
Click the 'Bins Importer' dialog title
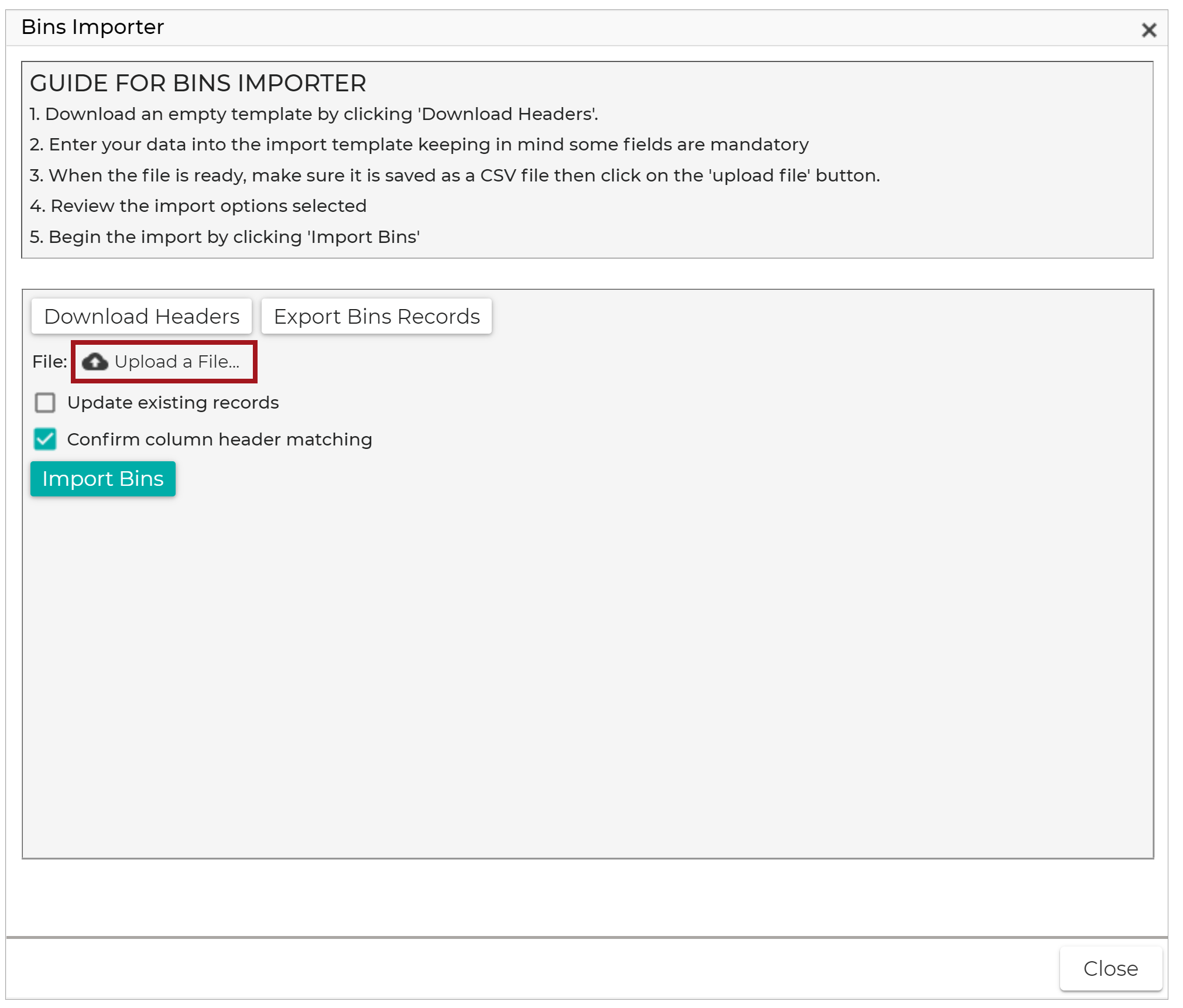(92, 27)
